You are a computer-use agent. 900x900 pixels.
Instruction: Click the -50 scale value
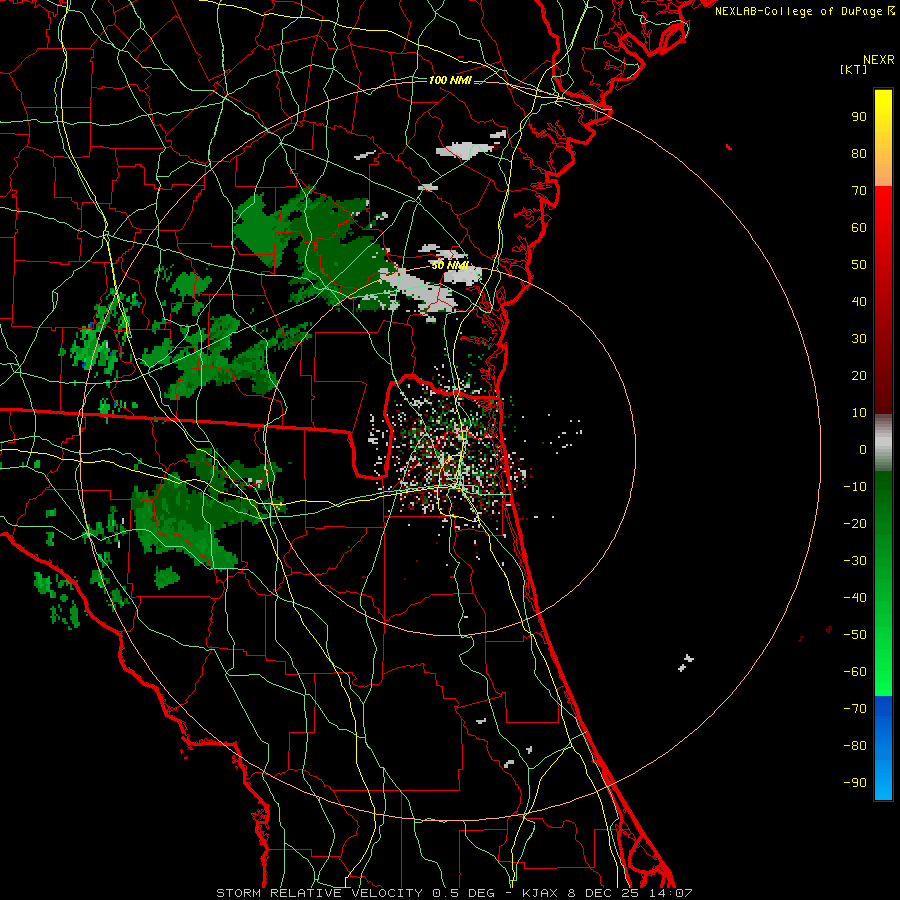point(855,635)
